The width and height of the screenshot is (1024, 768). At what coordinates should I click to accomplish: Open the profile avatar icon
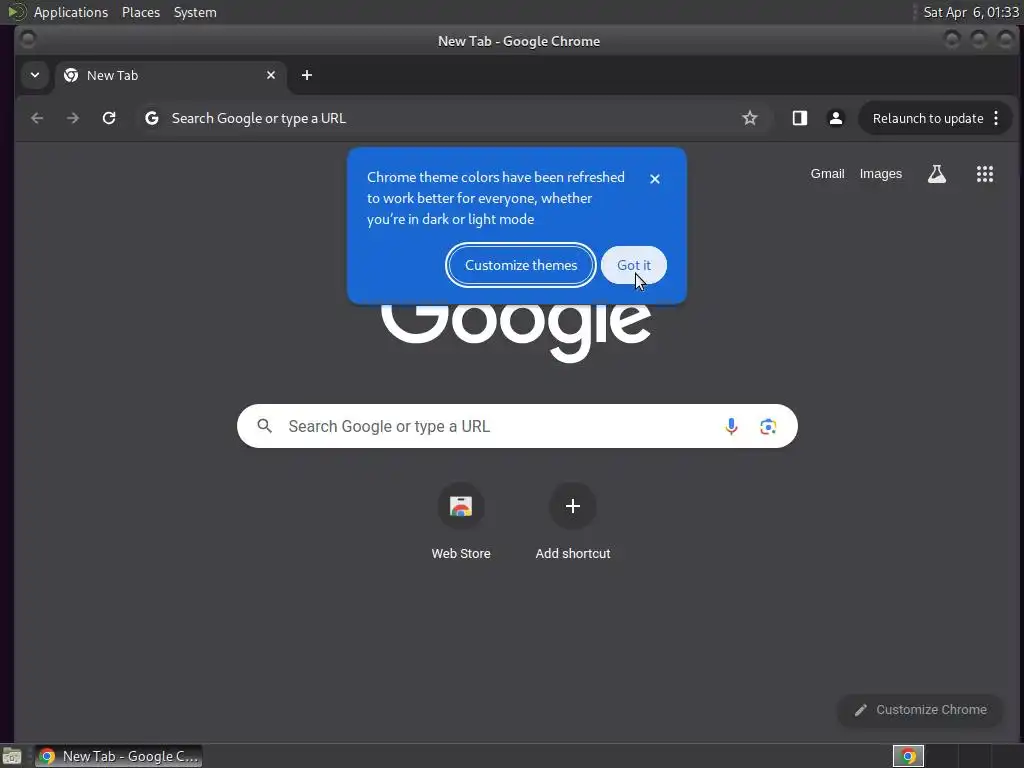coord(835,118)
